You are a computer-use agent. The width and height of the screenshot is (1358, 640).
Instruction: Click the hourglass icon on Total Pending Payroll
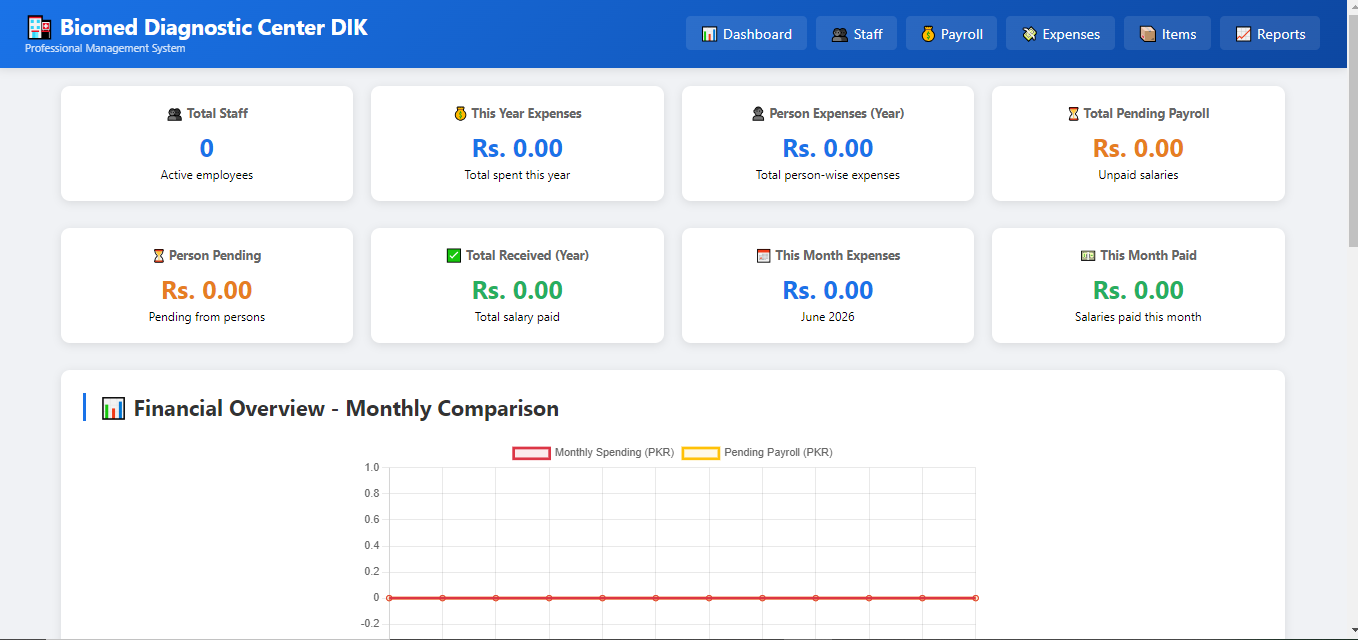pyautogui.click(x=1073, y=114)
